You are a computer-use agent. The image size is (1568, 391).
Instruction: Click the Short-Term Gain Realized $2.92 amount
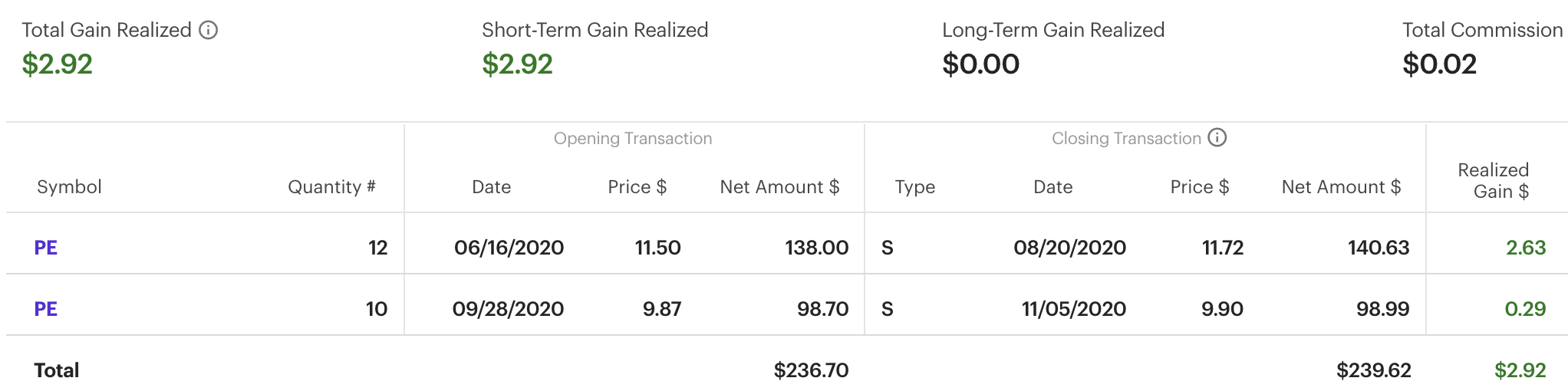click(x=517, y=64)
